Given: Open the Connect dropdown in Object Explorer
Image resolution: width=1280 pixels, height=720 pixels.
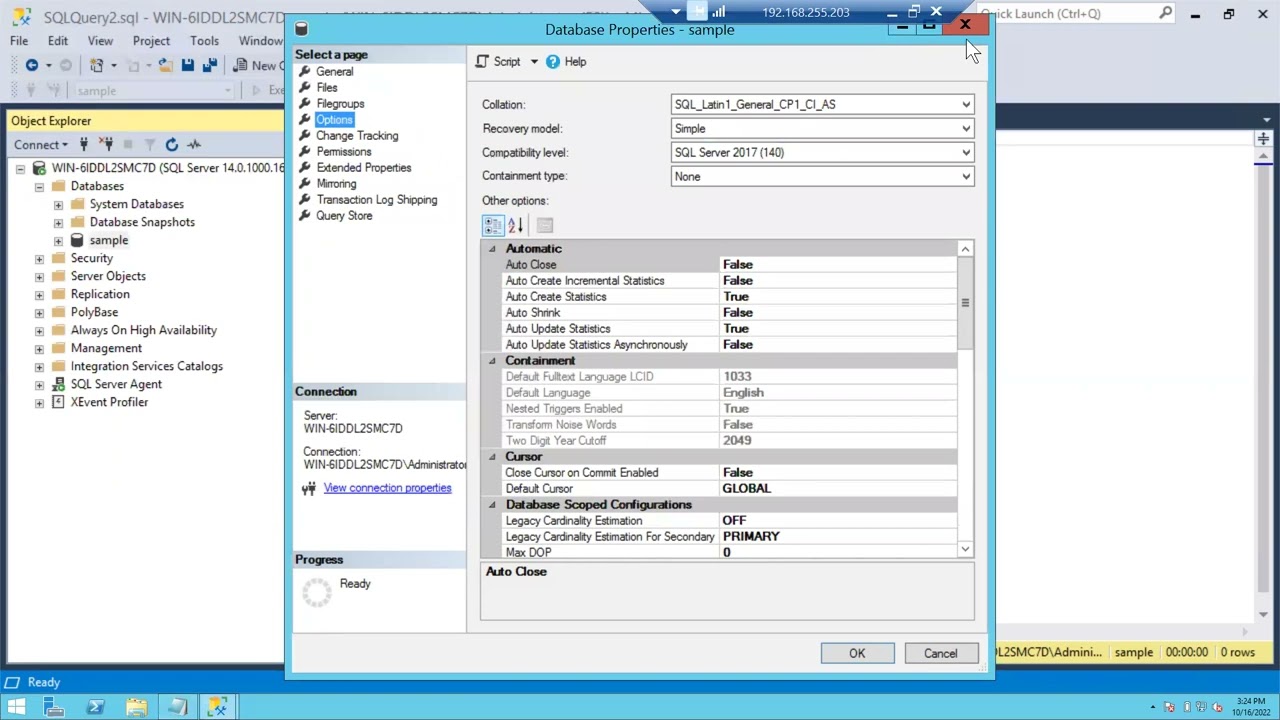Looking at the screenshot, I should 41,145.
